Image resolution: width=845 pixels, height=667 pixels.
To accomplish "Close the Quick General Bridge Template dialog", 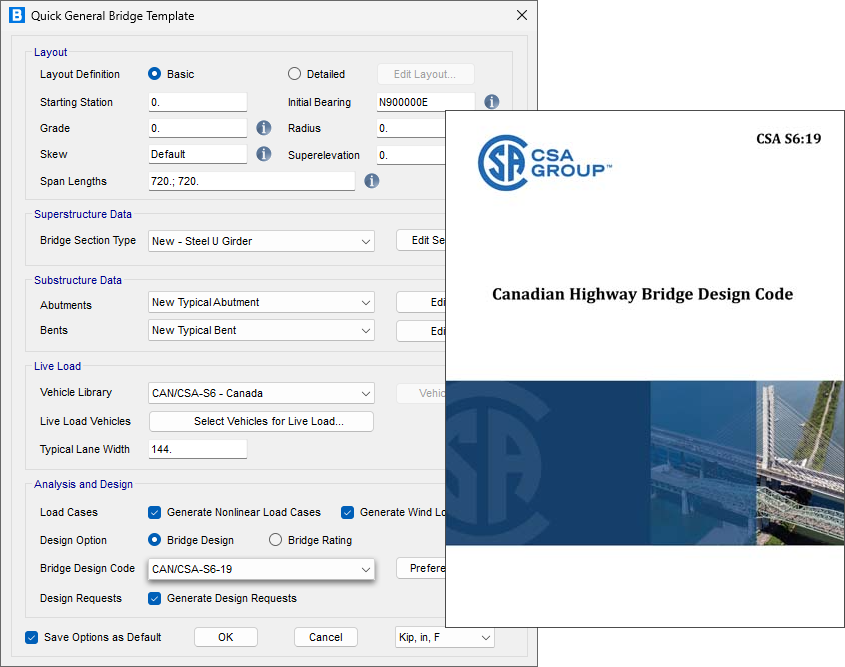I will pyautogui.click(x=521, y=16).
